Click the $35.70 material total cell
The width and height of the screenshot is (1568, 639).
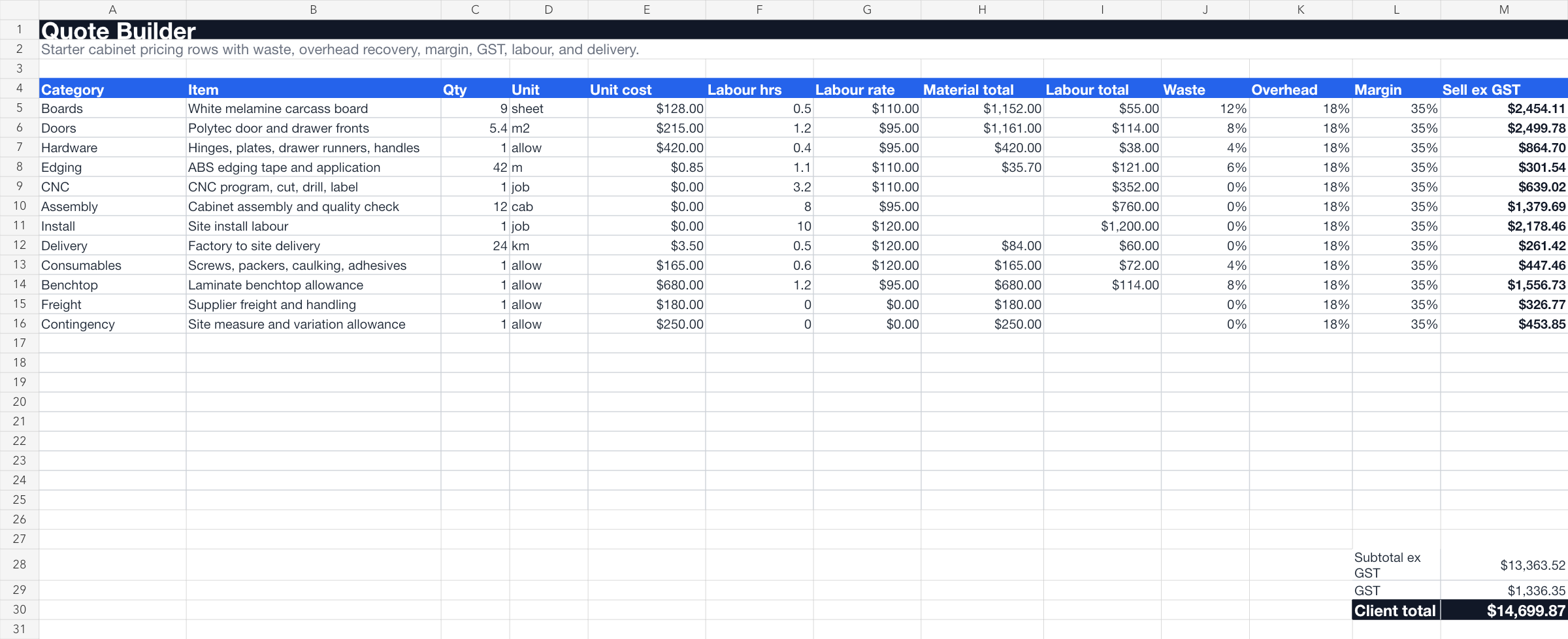(x=982, y=167)
